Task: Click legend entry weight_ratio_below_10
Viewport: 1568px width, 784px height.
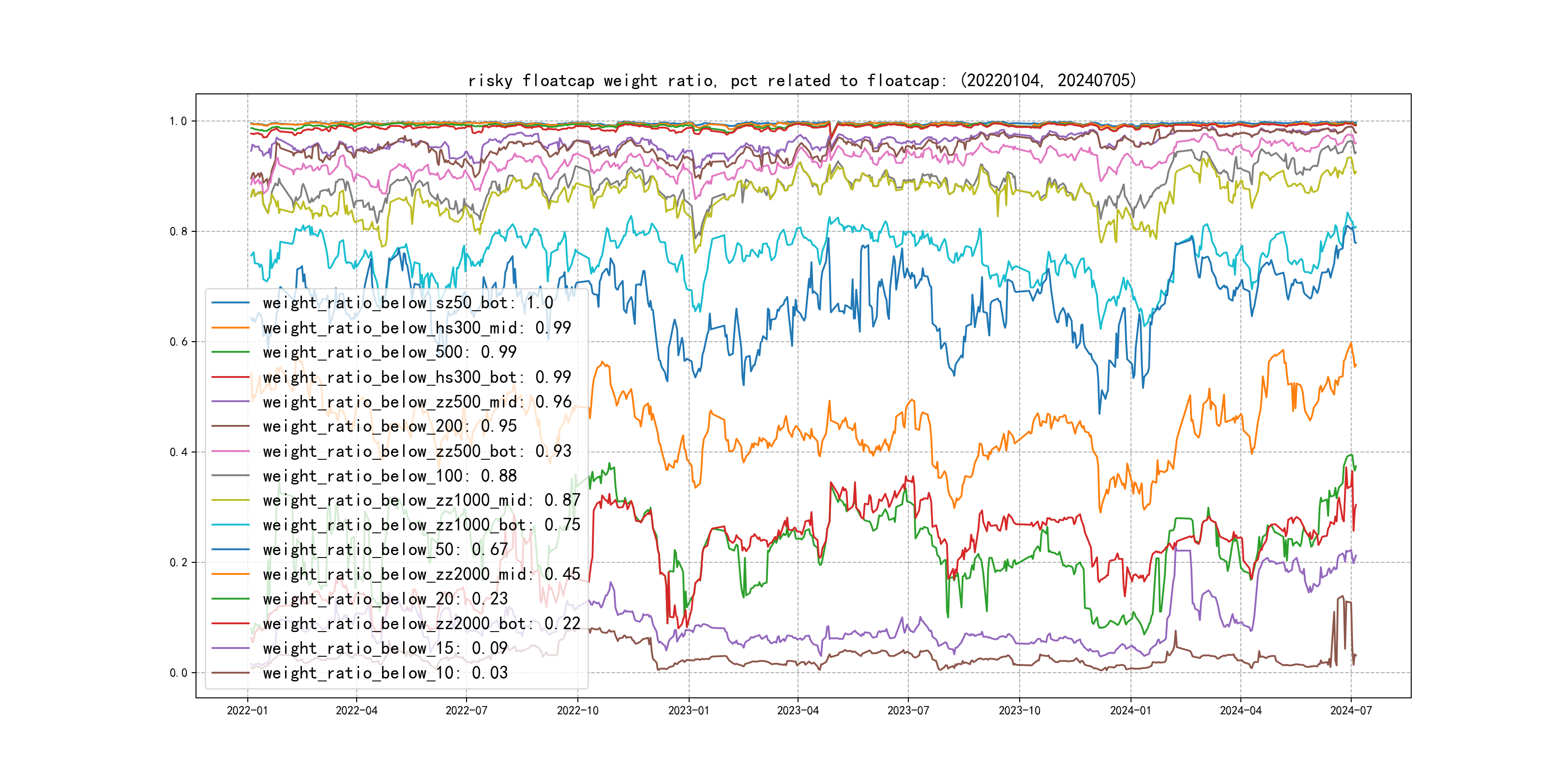Action: click(x=385, y=673)
